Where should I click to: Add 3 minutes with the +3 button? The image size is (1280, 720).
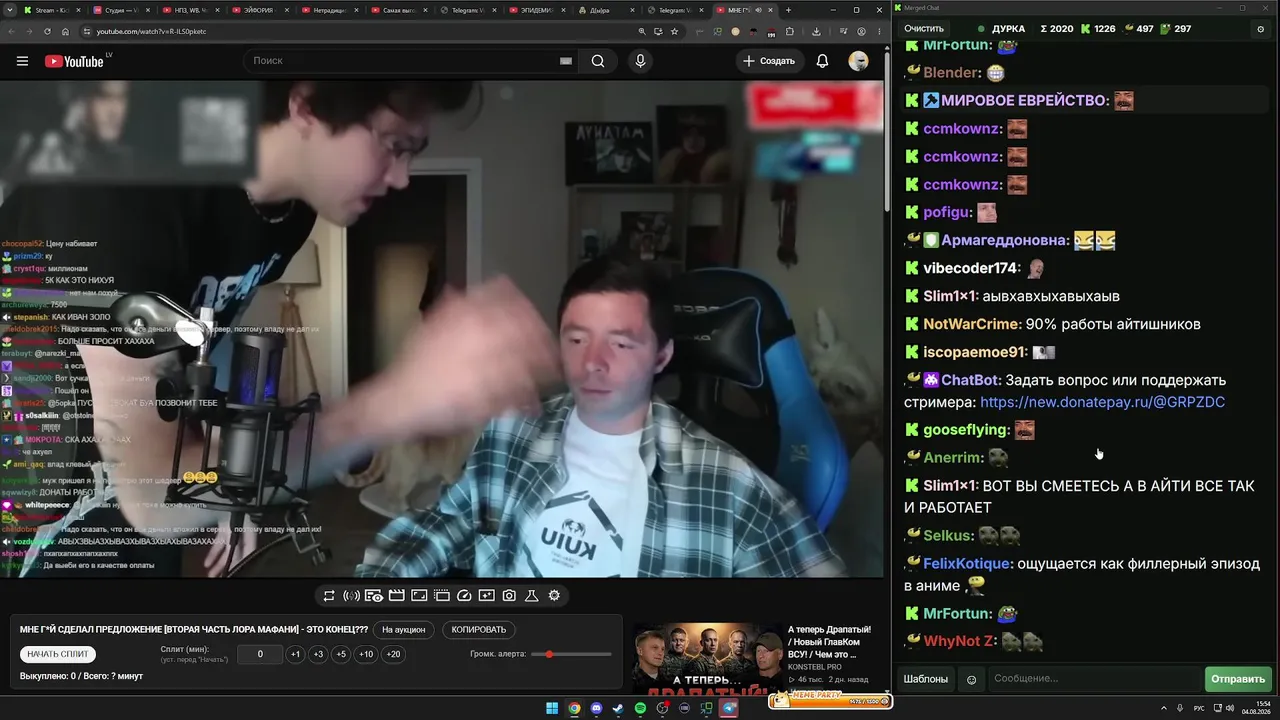pos(318,654)
